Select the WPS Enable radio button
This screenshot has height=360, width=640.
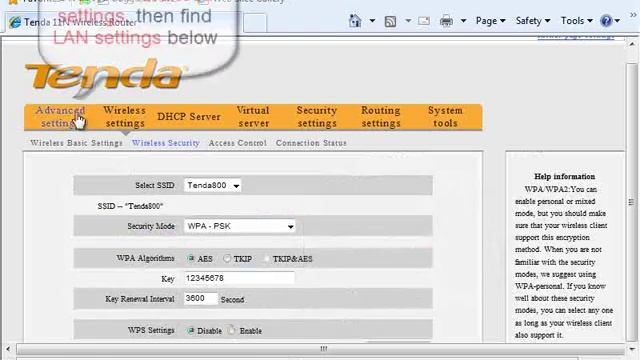(232, 330)
